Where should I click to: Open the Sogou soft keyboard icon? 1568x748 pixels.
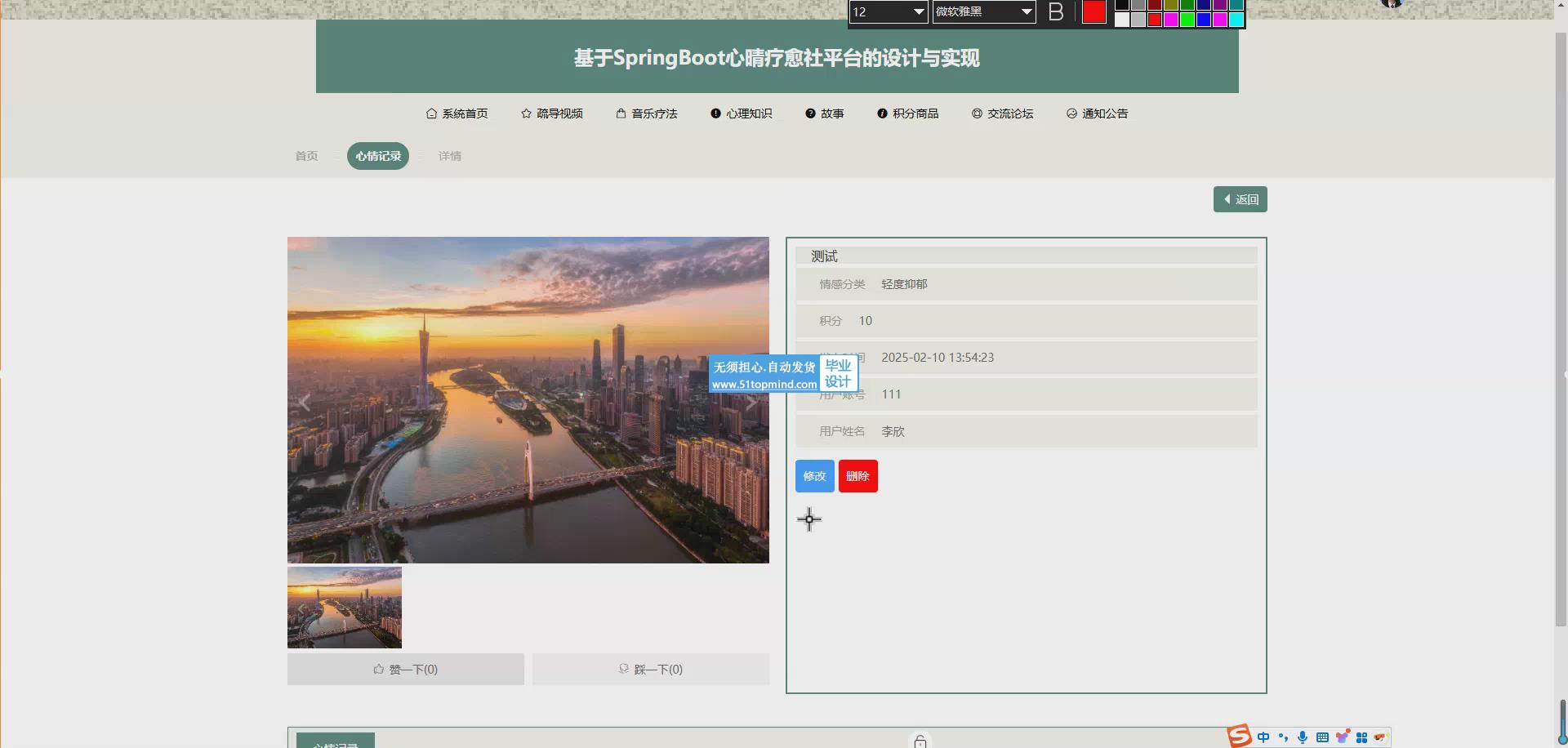pos(1322,737)
